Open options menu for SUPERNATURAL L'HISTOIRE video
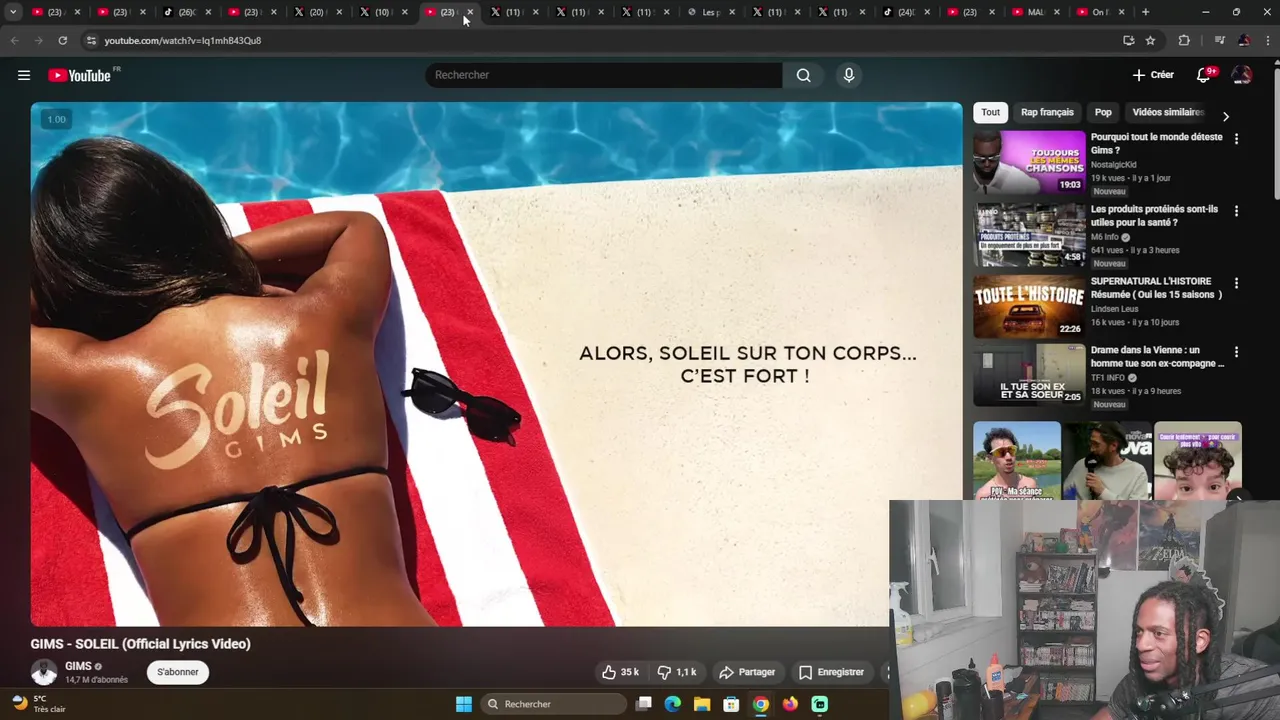Image resolution: width=1280 pixels, height=720 pixels. 1236,283
